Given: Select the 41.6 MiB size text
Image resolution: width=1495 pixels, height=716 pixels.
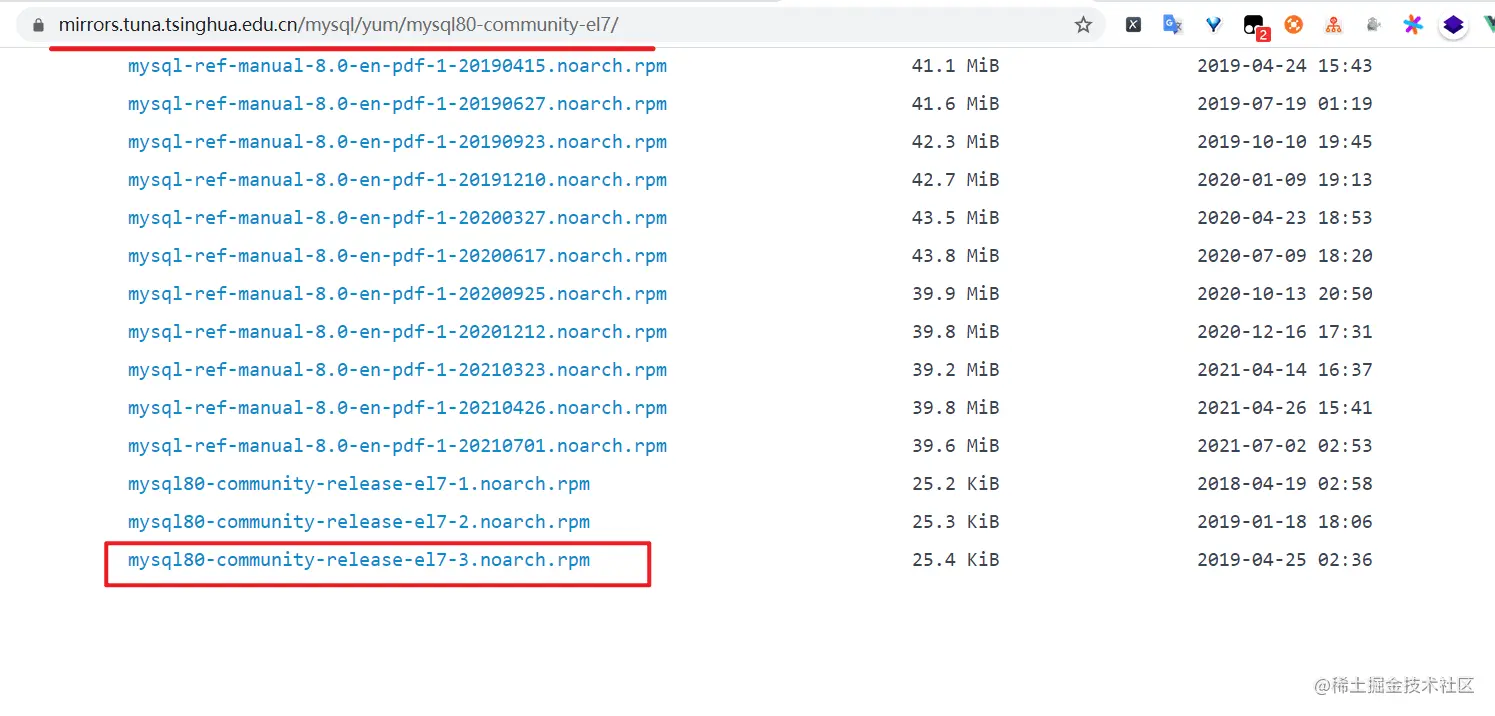Looking at the screenshot, I should [x=955, y=104].
